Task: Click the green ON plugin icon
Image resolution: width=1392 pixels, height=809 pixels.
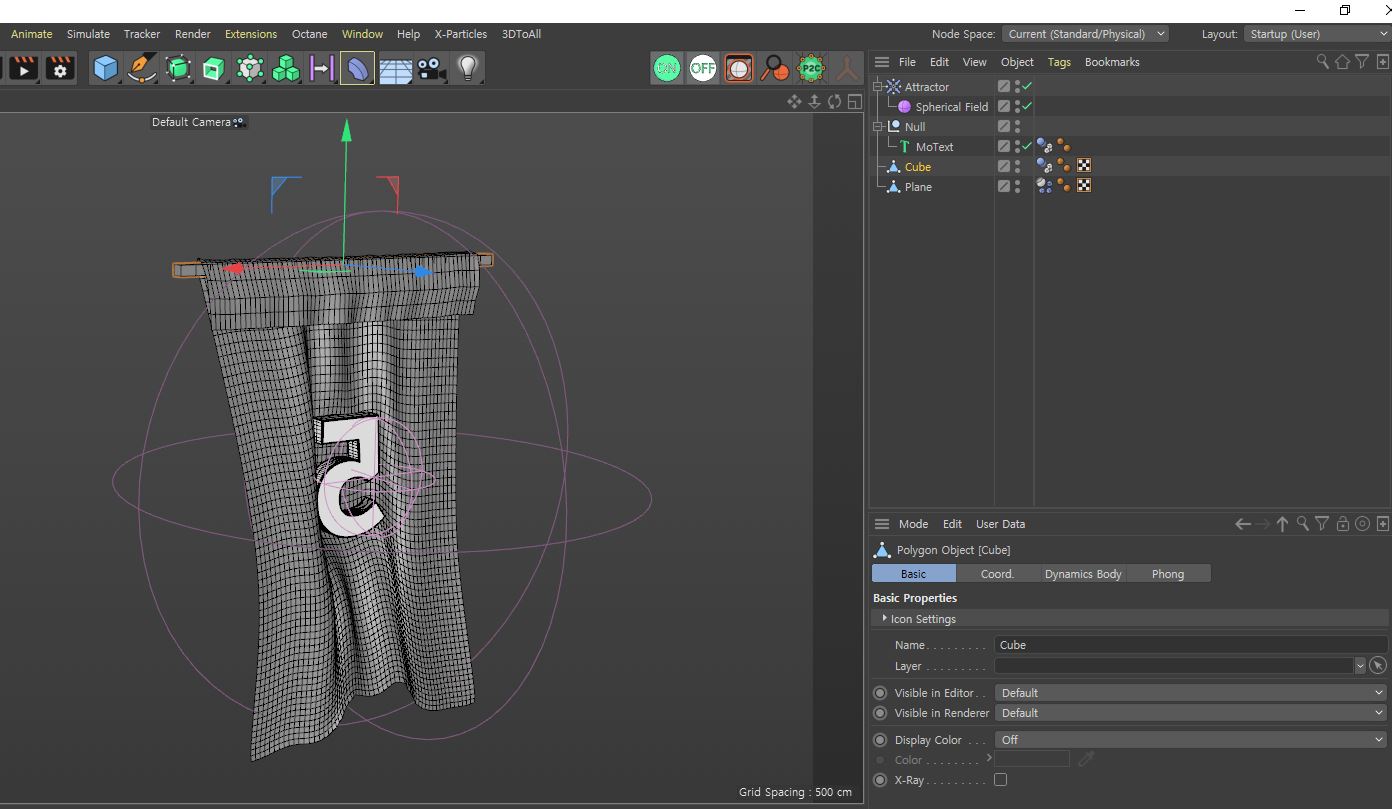Action: 666,68
